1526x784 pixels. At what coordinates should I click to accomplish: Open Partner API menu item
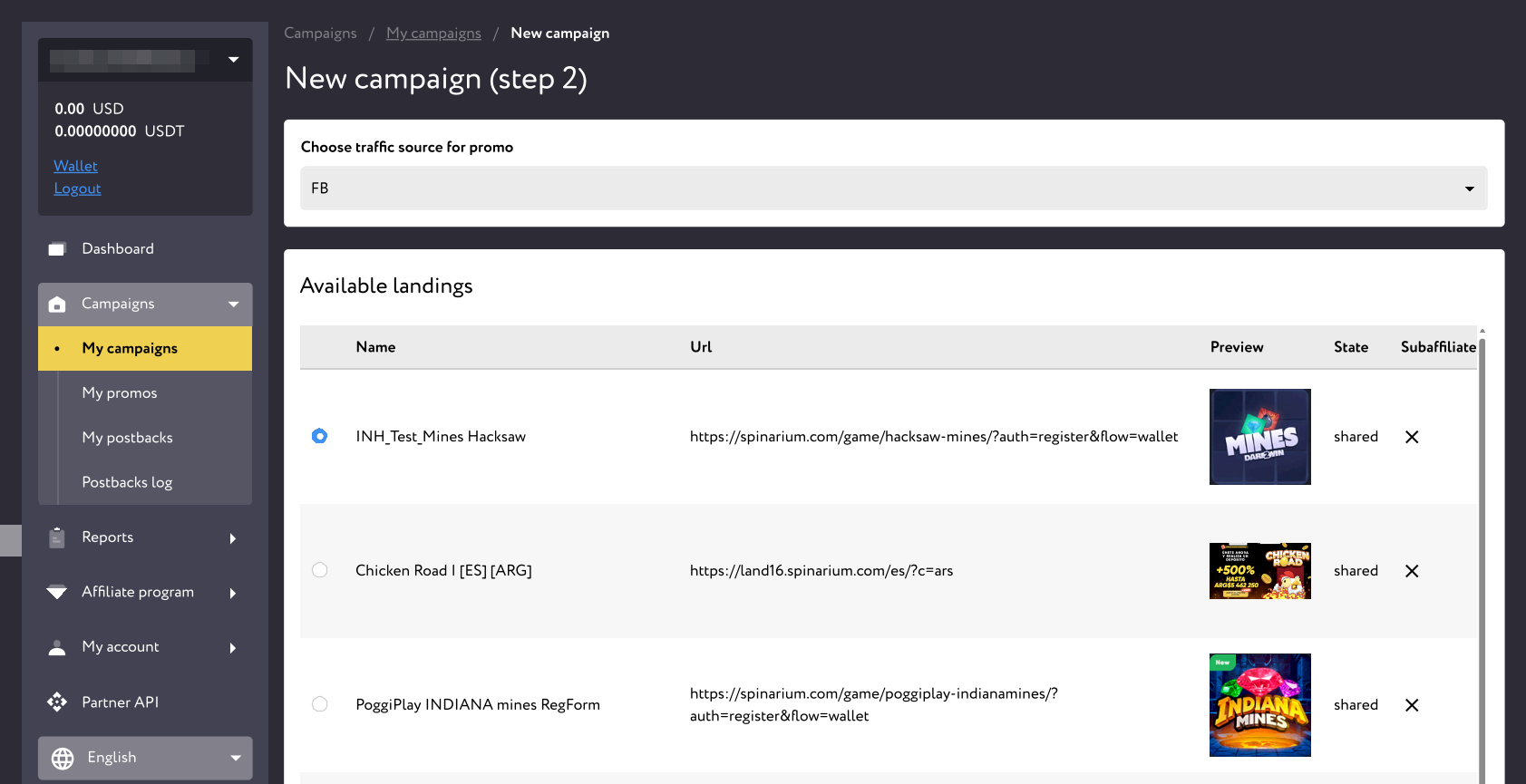point(120,702)
